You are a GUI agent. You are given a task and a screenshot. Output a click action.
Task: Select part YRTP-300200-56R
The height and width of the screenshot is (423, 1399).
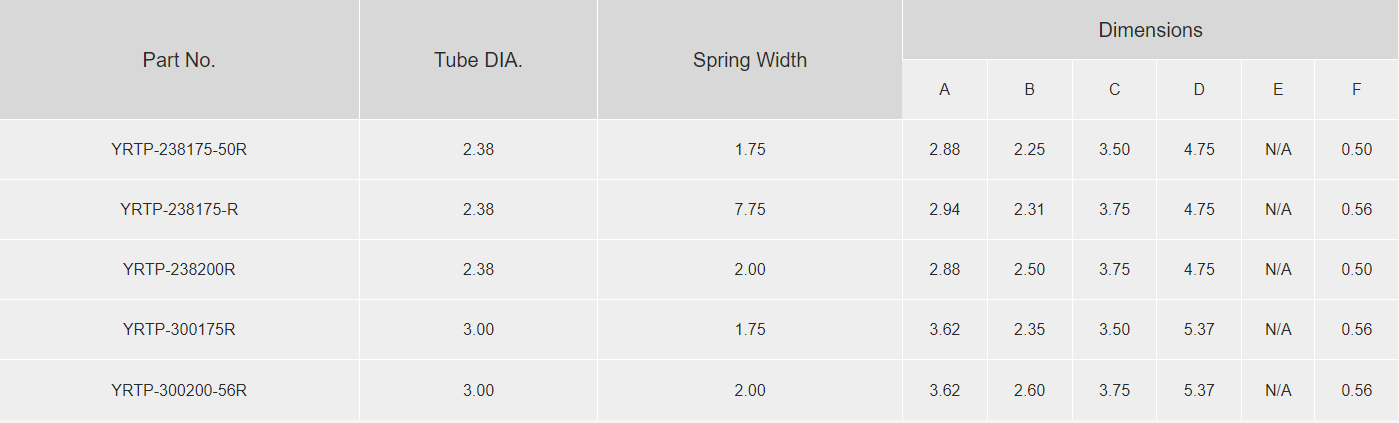pos(179,390)
